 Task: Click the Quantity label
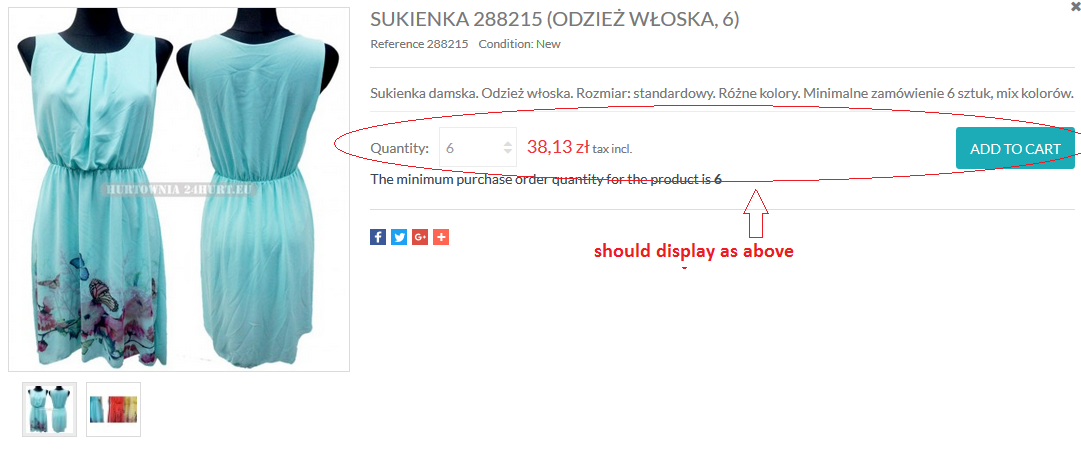[x=400, y=148]
